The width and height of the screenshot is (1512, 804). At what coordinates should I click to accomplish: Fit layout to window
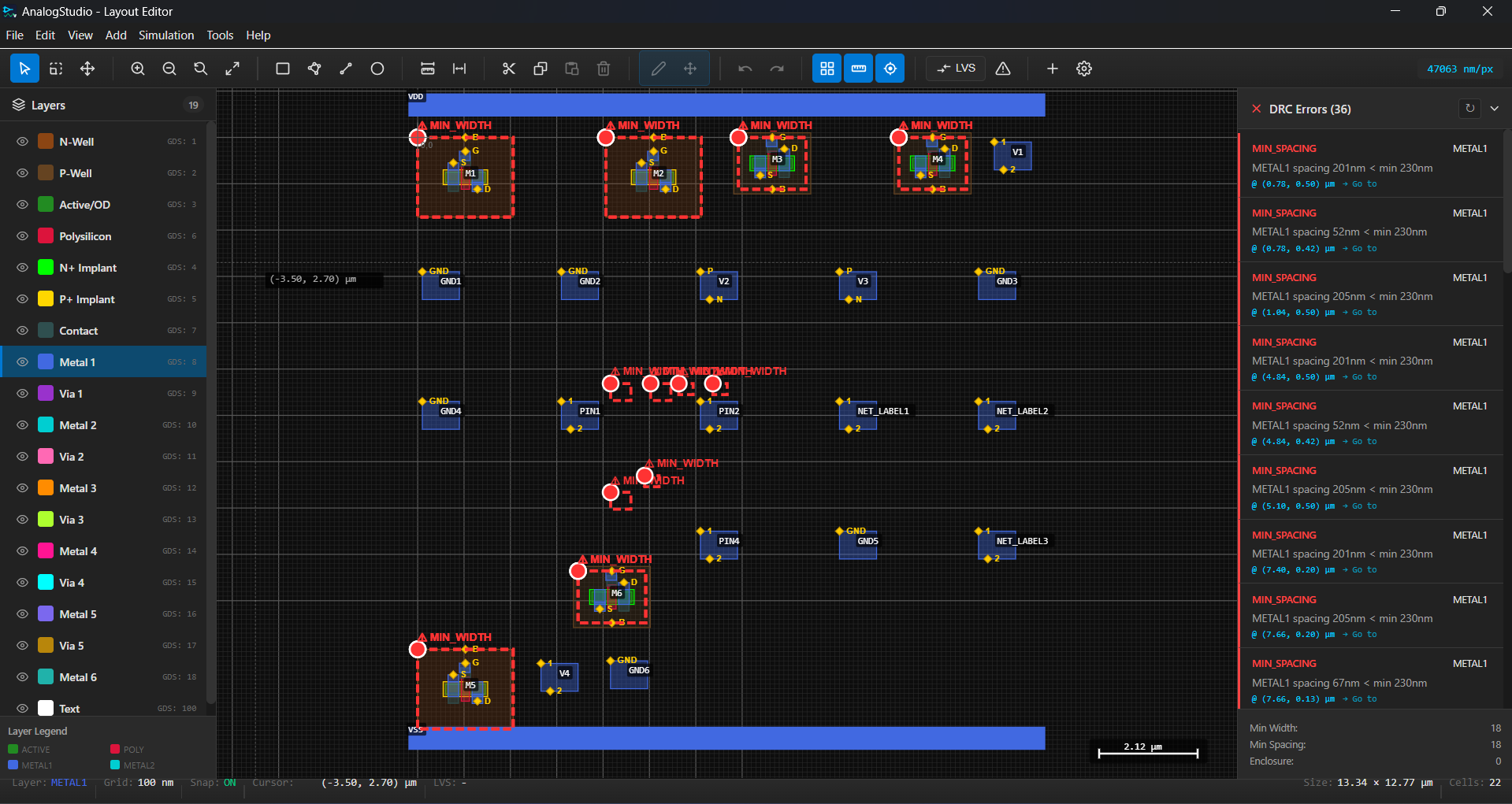tap(232, 69)
